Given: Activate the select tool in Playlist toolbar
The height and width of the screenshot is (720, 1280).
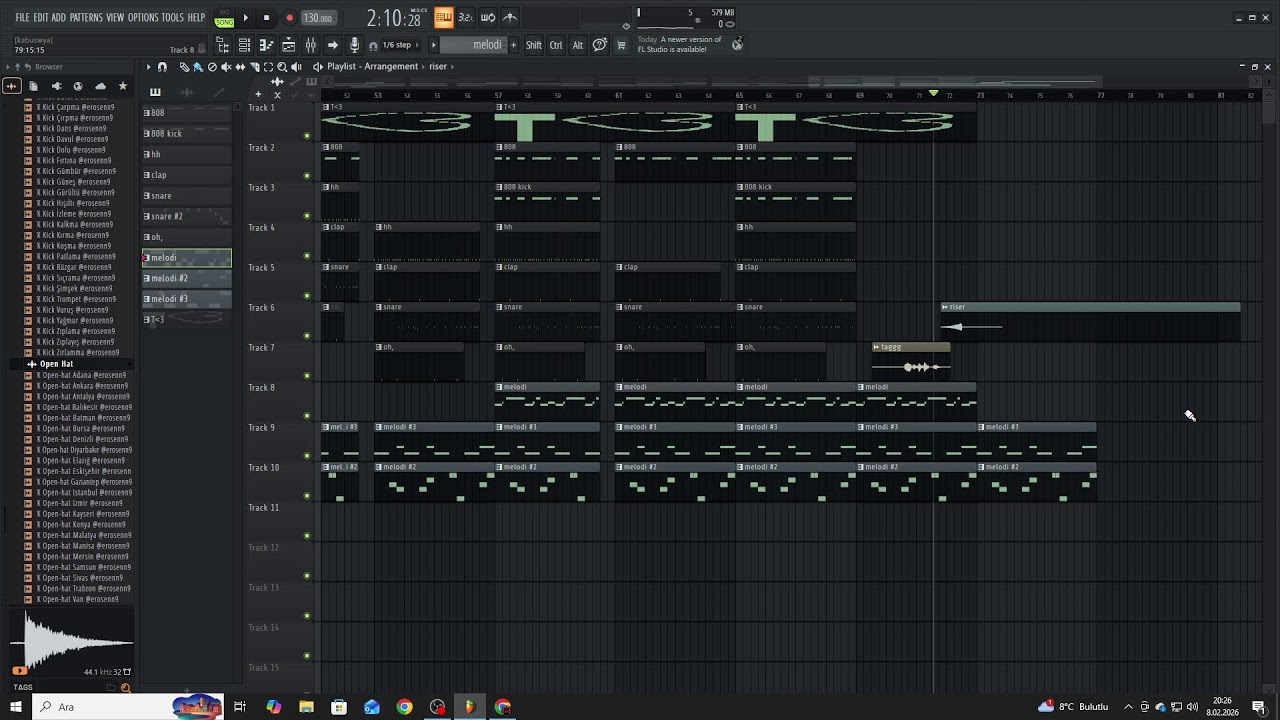Looking at the screenshot, I should (268, 67).
